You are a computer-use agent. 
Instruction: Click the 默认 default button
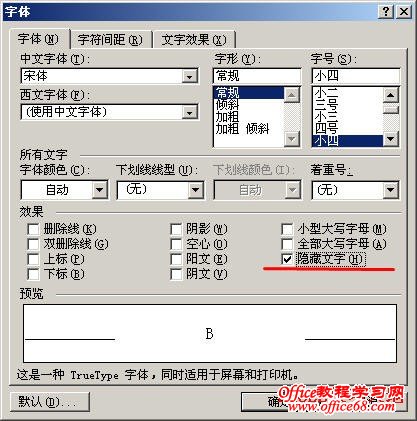[50, 402]
